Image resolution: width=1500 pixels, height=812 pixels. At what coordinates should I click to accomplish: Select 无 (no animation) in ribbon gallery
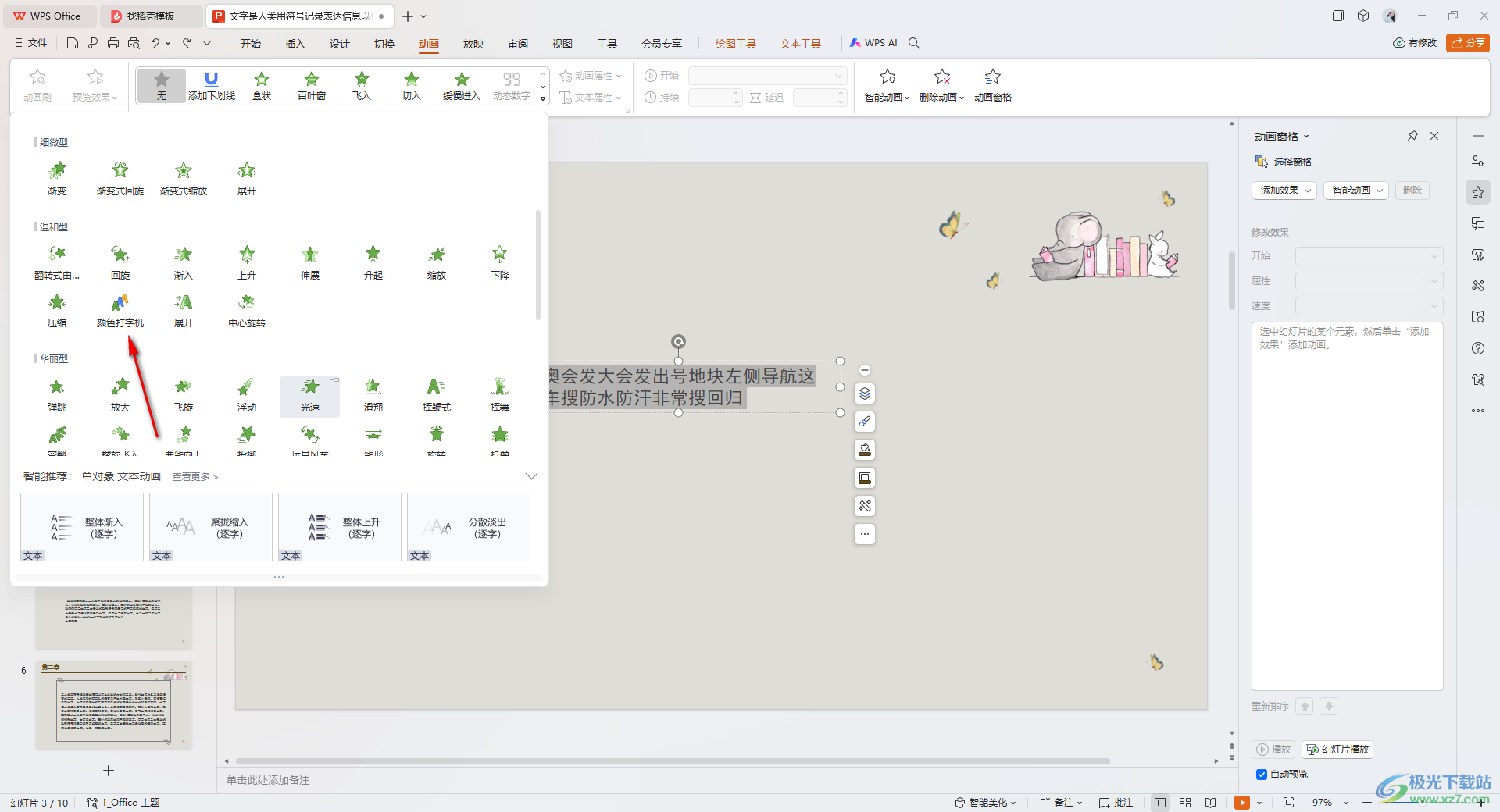pyautogui.click(x=162, y=86)
